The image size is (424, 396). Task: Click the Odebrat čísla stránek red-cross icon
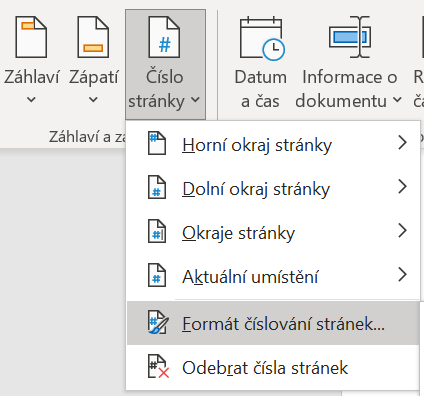(x=158, y=367)
